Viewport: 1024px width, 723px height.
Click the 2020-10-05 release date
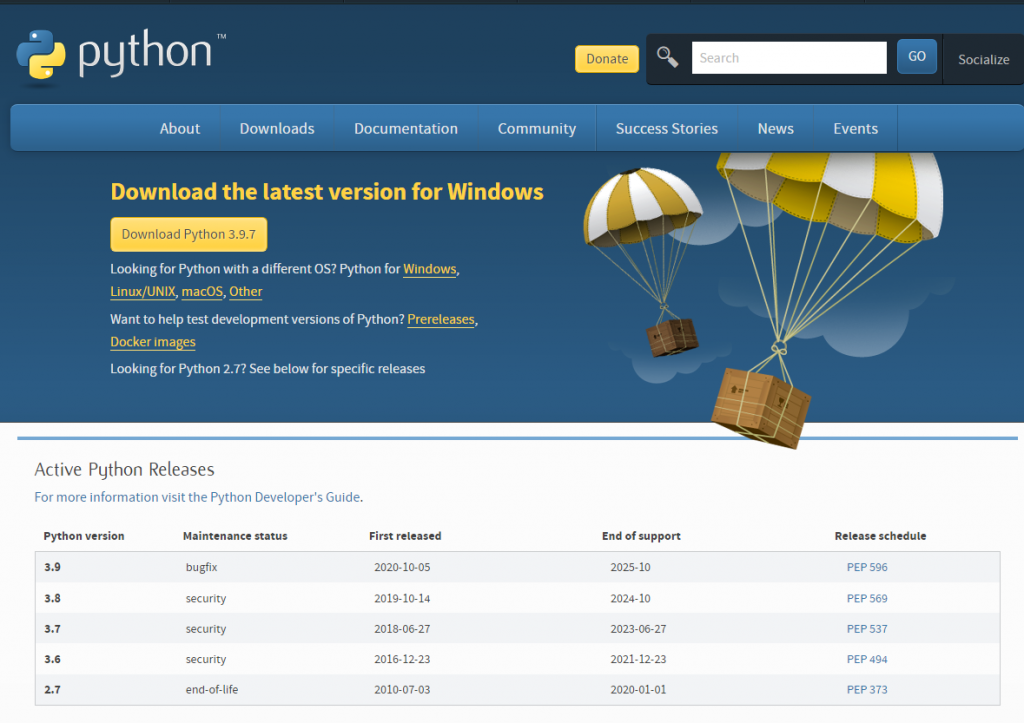402,567
